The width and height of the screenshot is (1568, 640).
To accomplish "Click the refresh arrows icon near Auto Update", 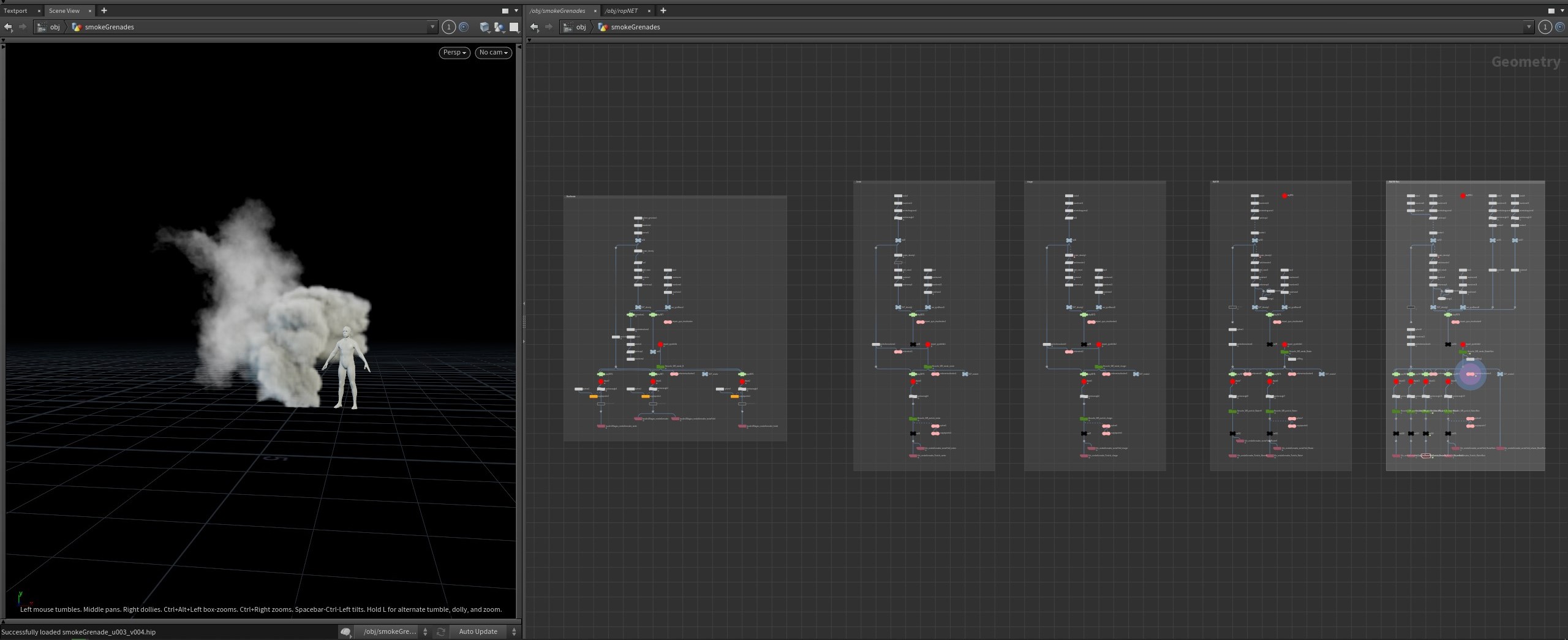I will (x=440, y=631).
